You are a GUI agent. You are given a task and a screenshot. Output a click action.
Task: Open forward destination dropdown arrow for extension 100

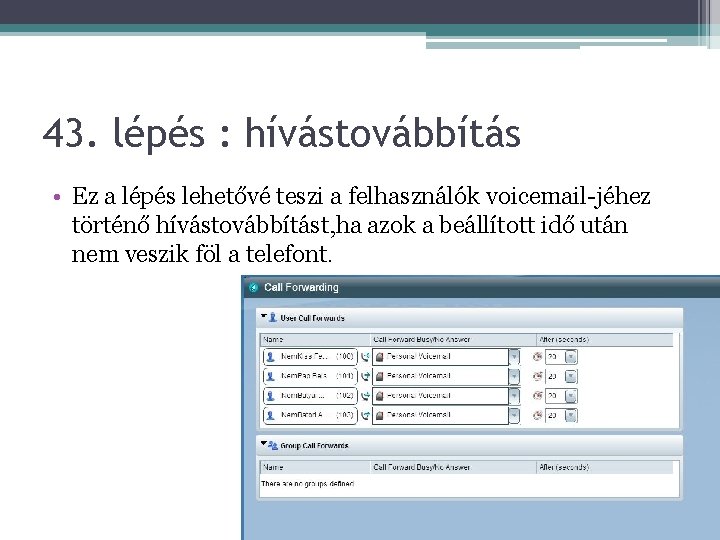[x=514, y=357]
